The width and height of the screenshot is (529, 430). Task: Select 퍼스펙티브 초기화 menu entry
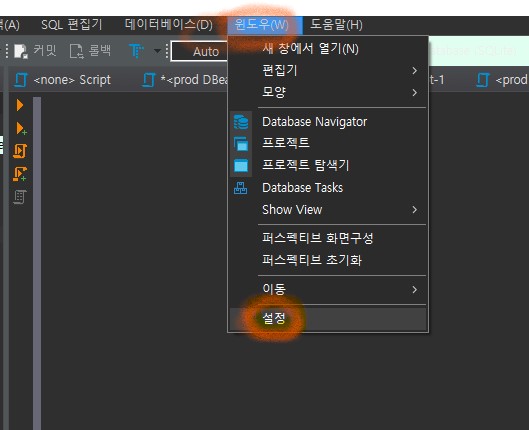tap(328, 260)
